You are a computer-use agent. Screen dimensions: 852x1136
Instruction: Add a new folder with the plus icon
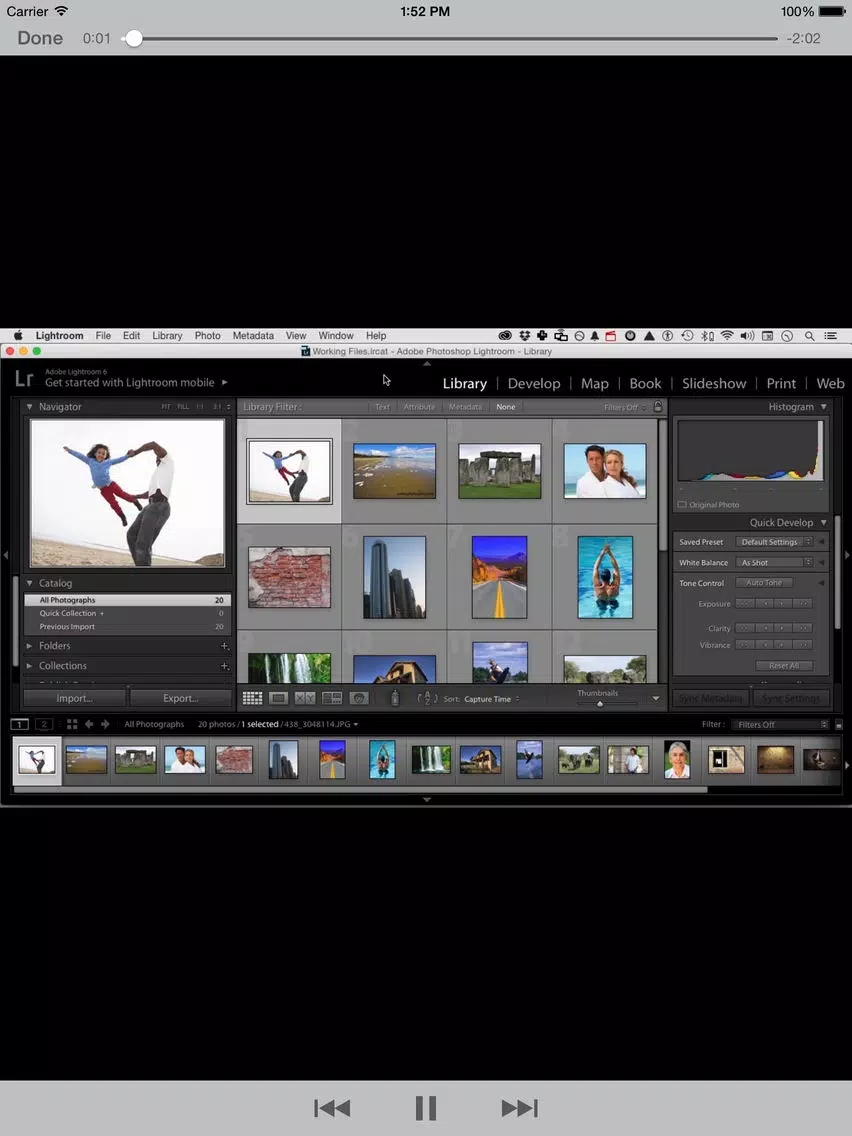coord(225,646)
